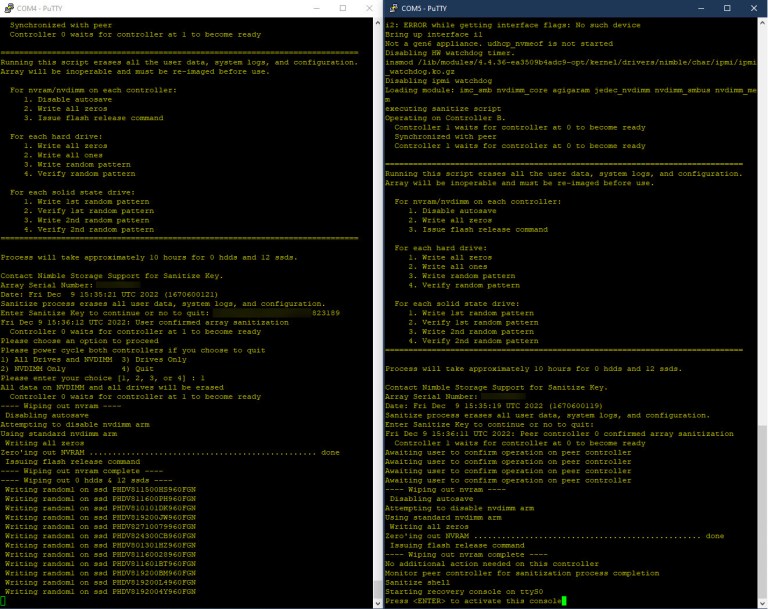The width and height of the screenshot is (768, 609).
Task: Click the sanitize key ending in 823189
Action: pyautogui.click(x=276, y=313)
